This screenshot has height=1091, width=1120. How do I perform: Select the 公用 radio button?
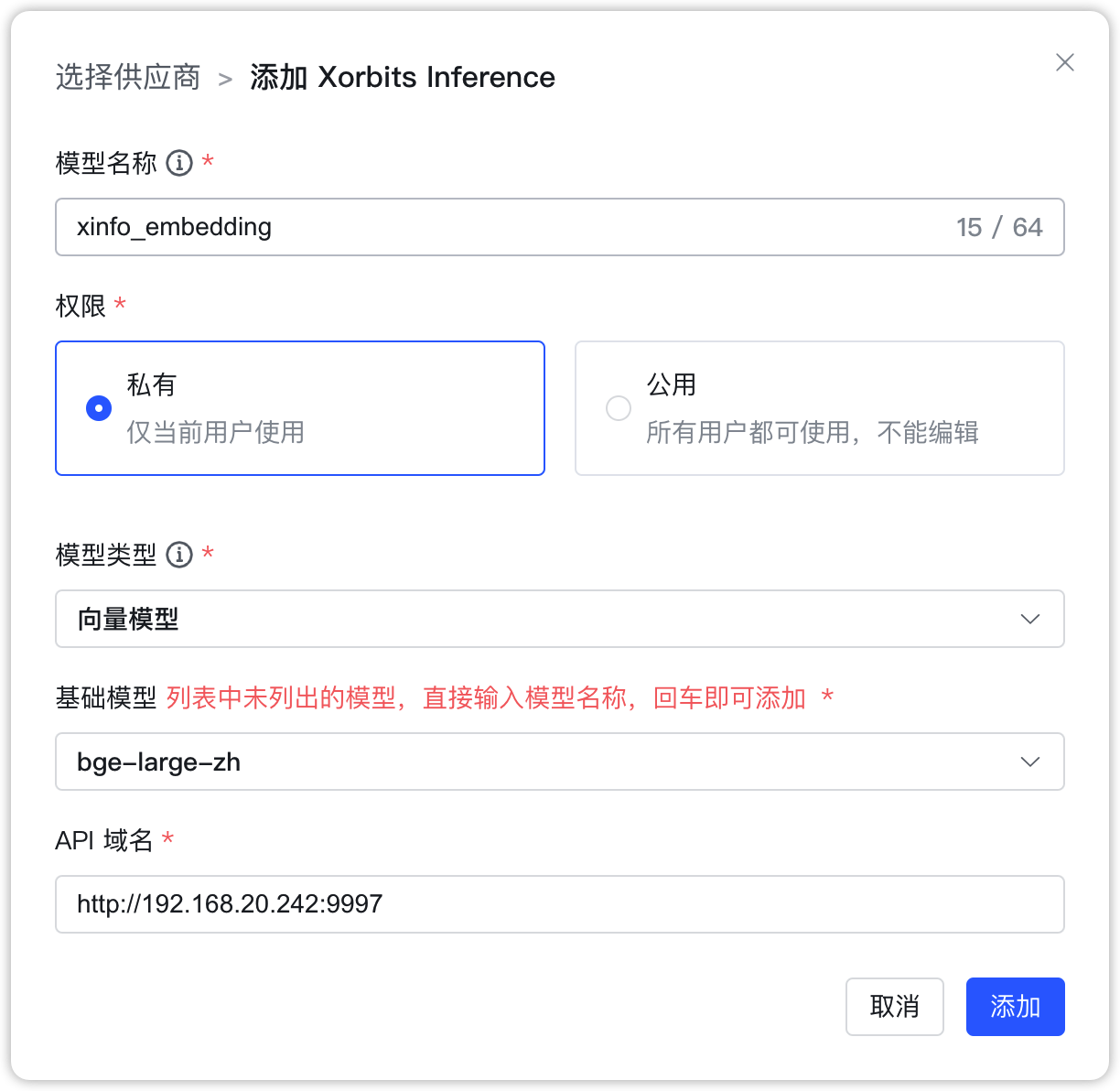[x=619, y=408]
